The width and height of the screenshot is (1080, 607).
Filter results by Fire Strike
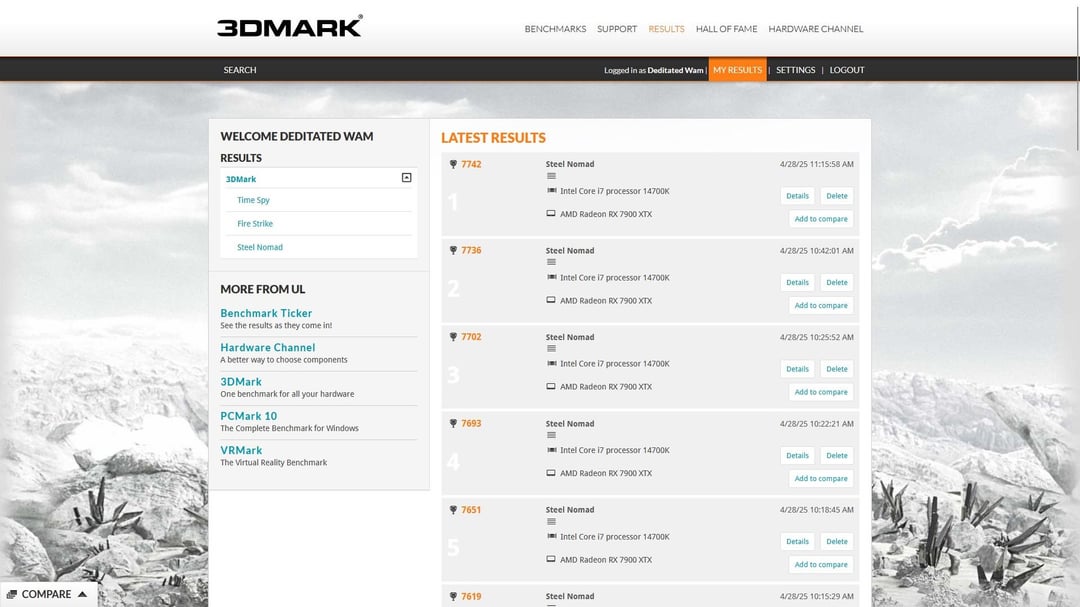click(255, 223)
